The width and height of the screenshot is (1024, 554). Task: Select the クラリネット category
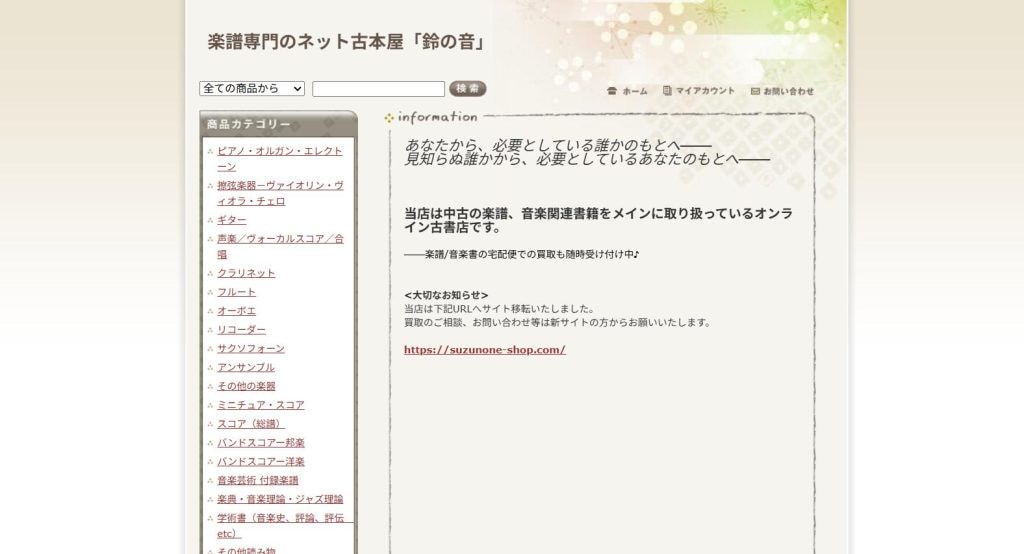click(x=246, y=273)
